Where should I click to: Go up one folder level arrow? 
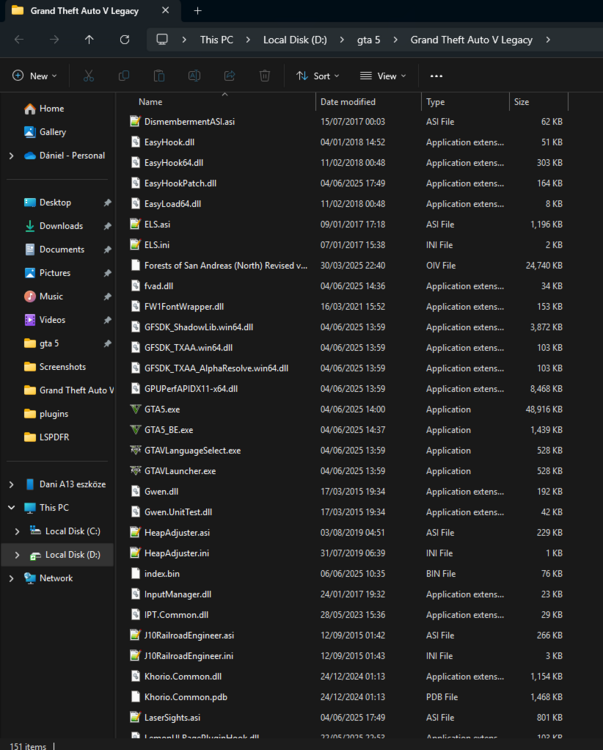[x=89, y=40]
